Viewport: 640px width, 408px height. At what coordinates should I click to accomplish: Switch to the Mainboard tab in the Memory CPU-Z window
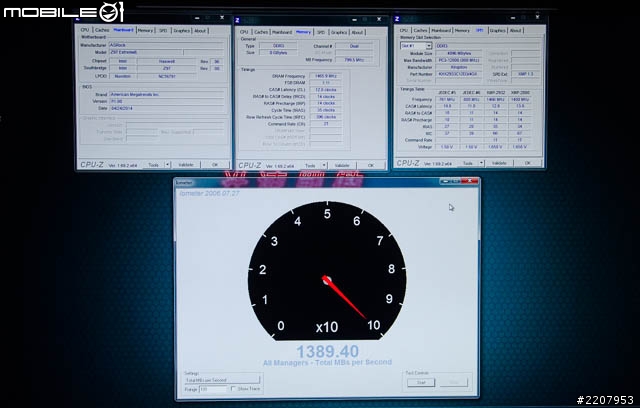click(x=282, y=32)
